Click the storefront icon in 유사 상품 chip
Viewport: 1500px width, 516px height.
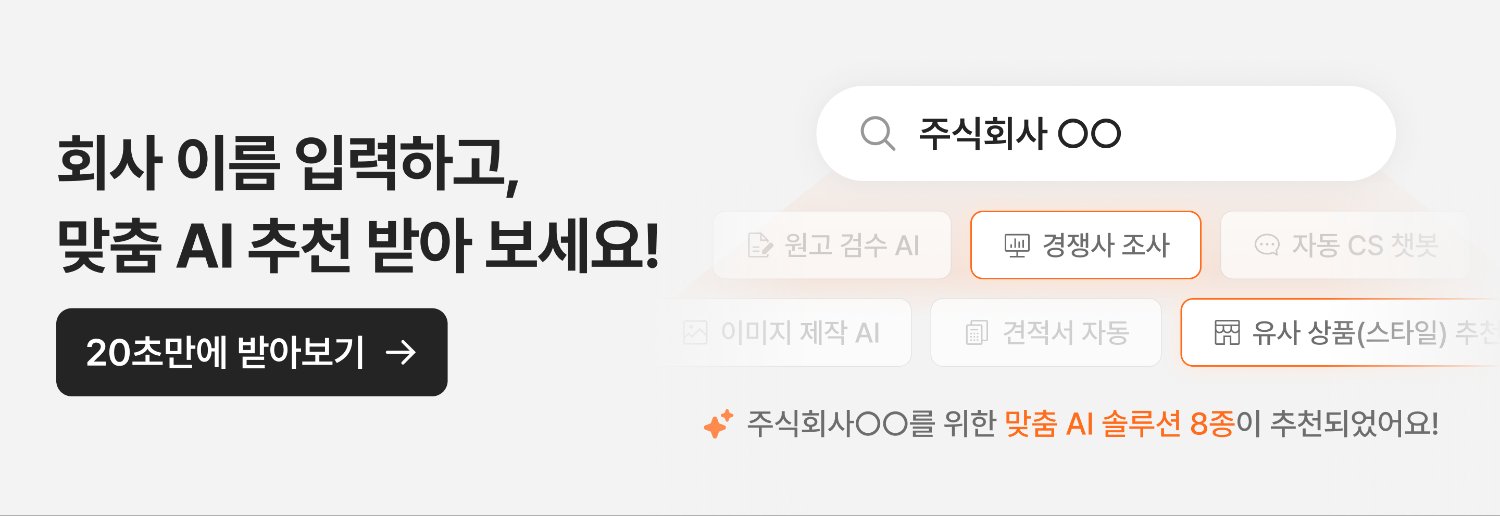1226,332
